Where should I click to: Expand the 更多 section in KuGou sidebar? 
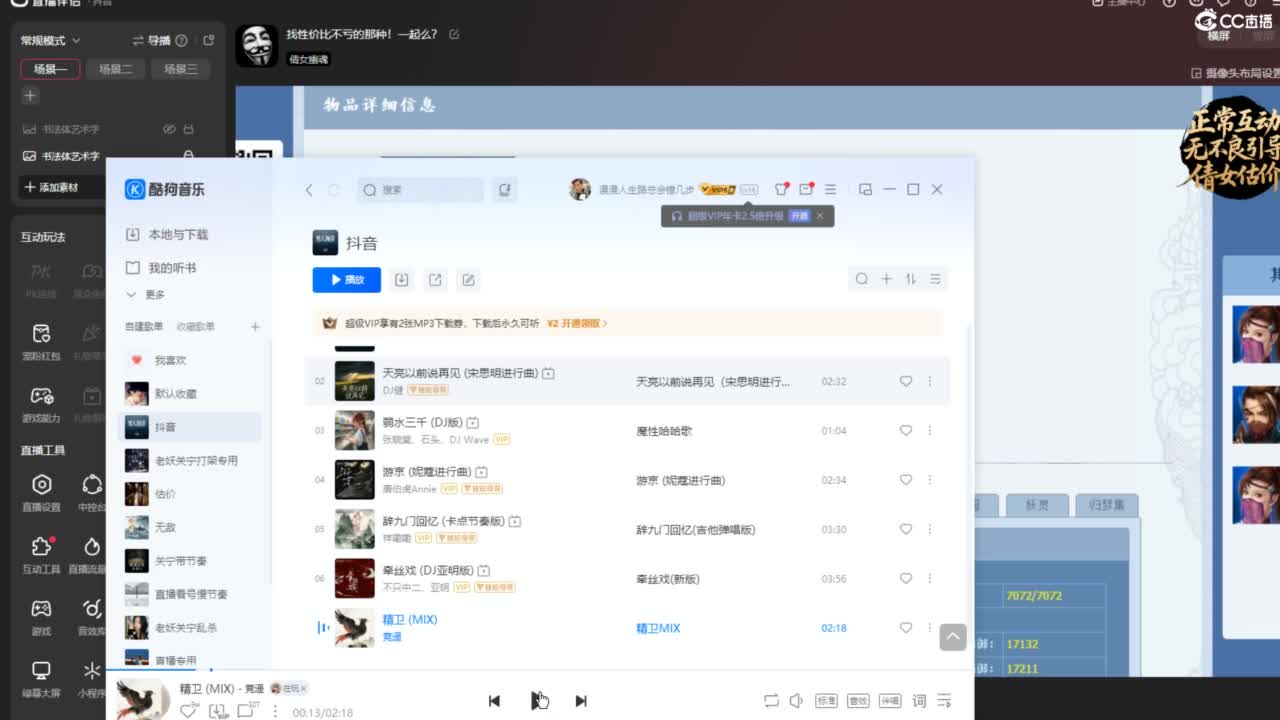tap(146, 295)
